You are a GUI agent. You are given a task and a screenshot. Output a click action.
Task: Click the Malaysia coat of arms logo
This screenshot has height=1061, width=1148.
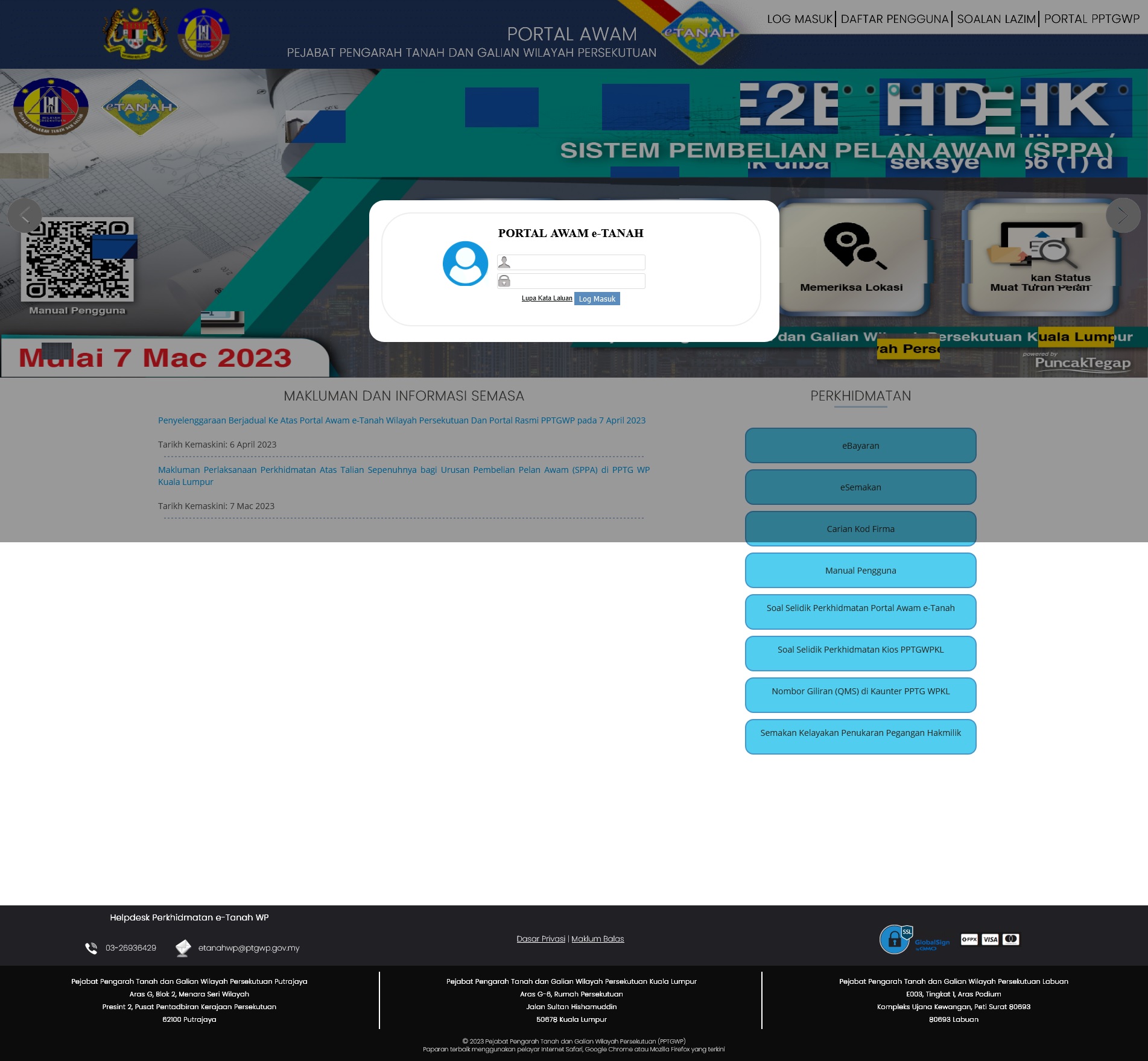pyautogui.click(x=135, y=34)
